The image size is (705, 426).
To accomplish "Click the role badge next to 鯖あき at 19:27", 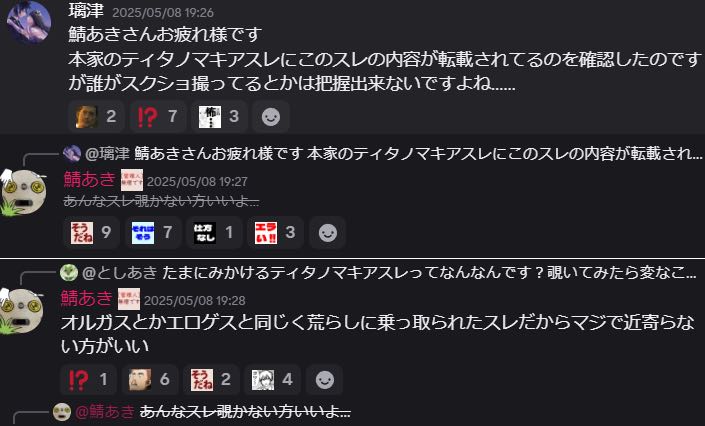I will (x=132, y=180).
